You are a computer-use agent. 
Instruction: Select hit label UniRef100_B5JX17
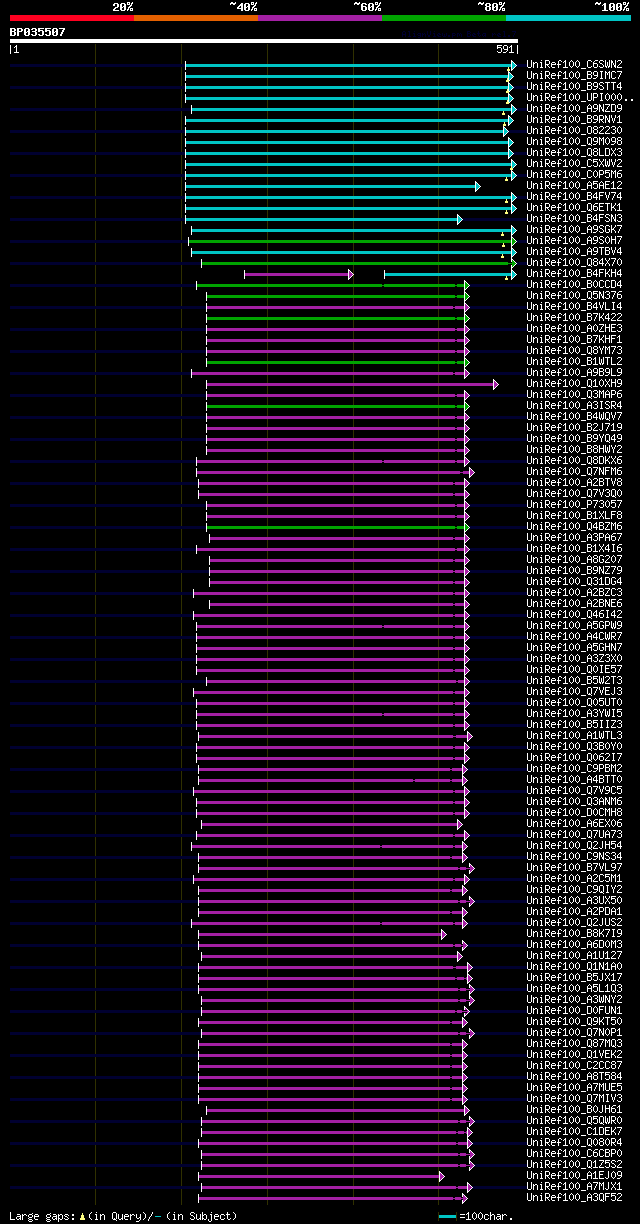[x=574, y=977]
